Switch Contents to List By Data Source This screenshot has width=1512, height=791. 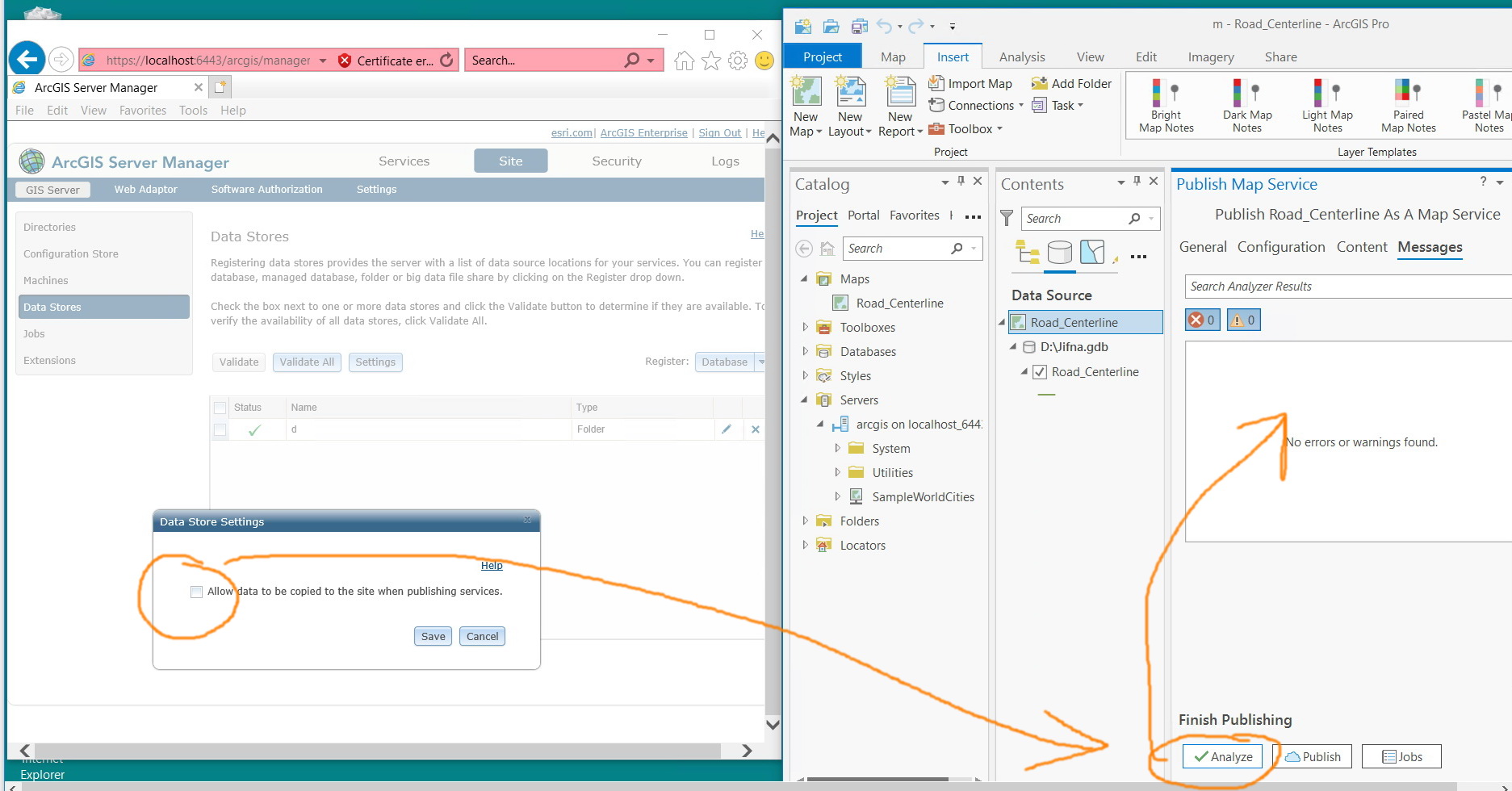[x=1059, y=253]
